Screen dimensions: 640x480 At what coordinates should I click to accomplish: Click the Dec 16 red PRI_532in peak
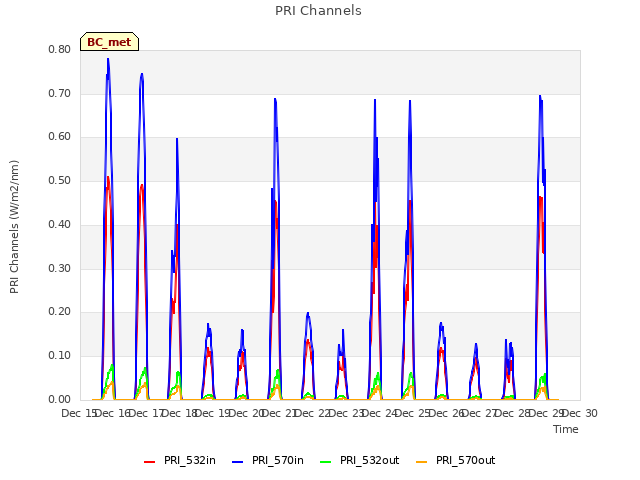click(142, 185)
